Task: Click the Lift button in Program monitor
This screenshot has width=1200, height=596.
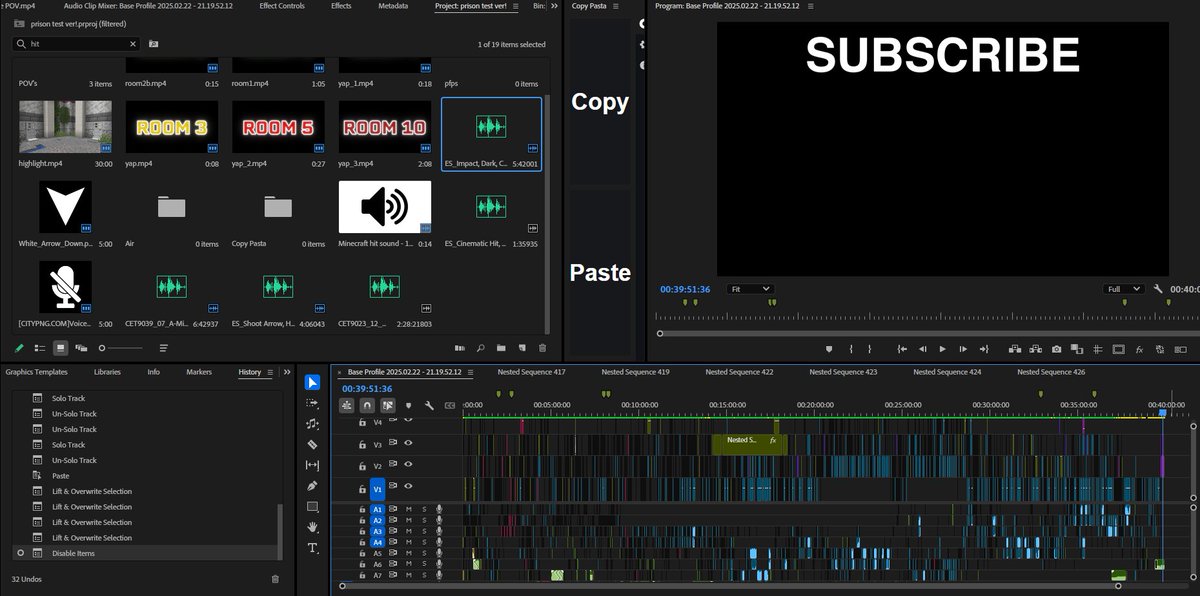Action: coord(1015,349)
